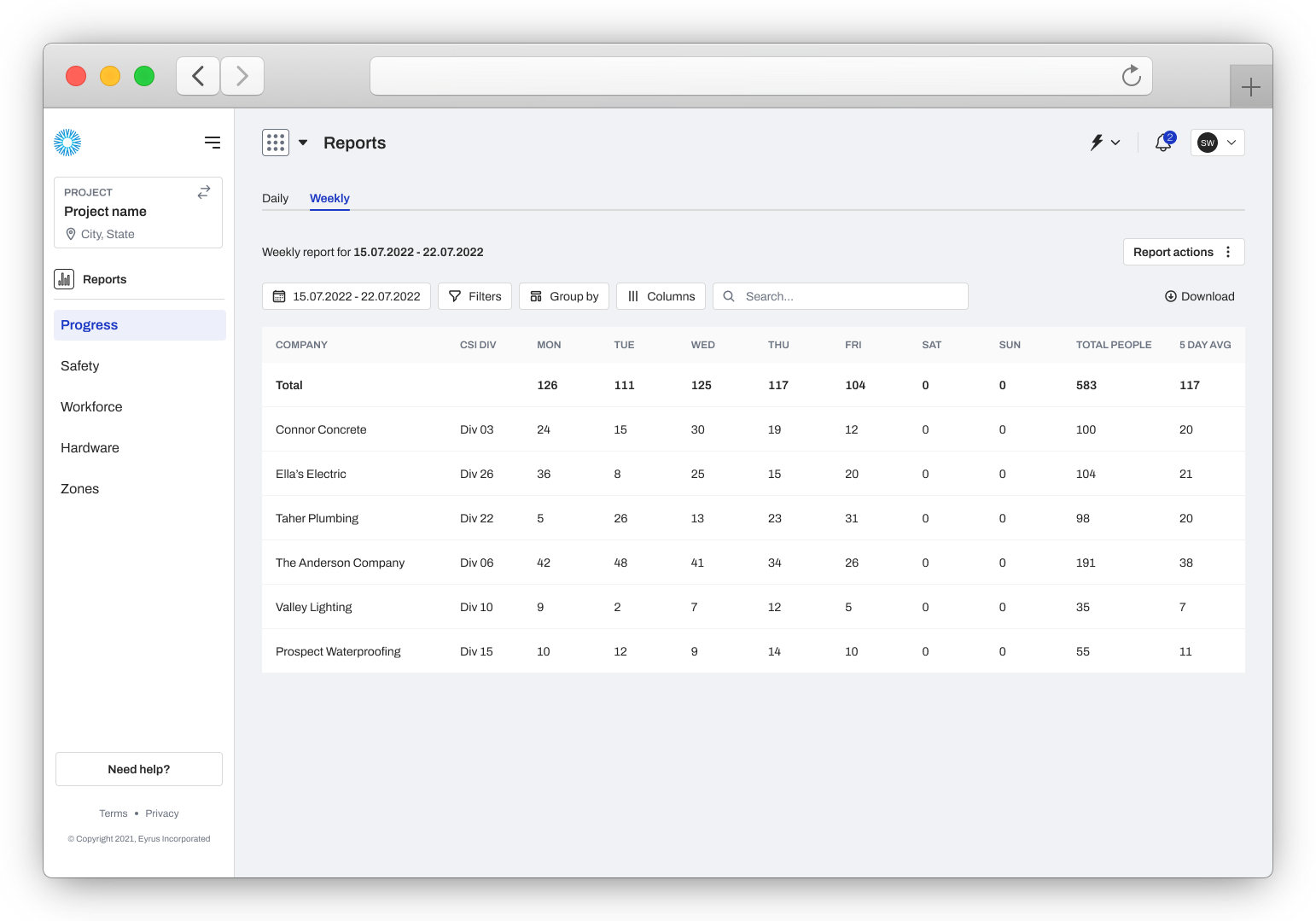Open the SW profile dropdown
1316x921 pixels.
click(1217, 143)
